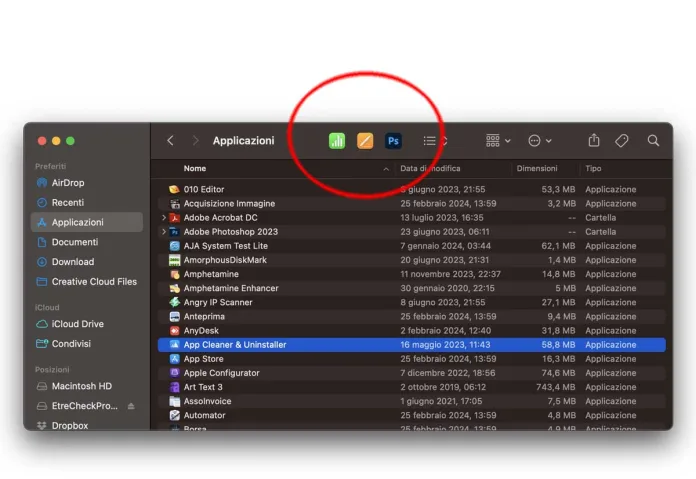Click the Amphetamine Enhancer file name
Viewport: 696px width, 479px height.
(x=231, y=288)
